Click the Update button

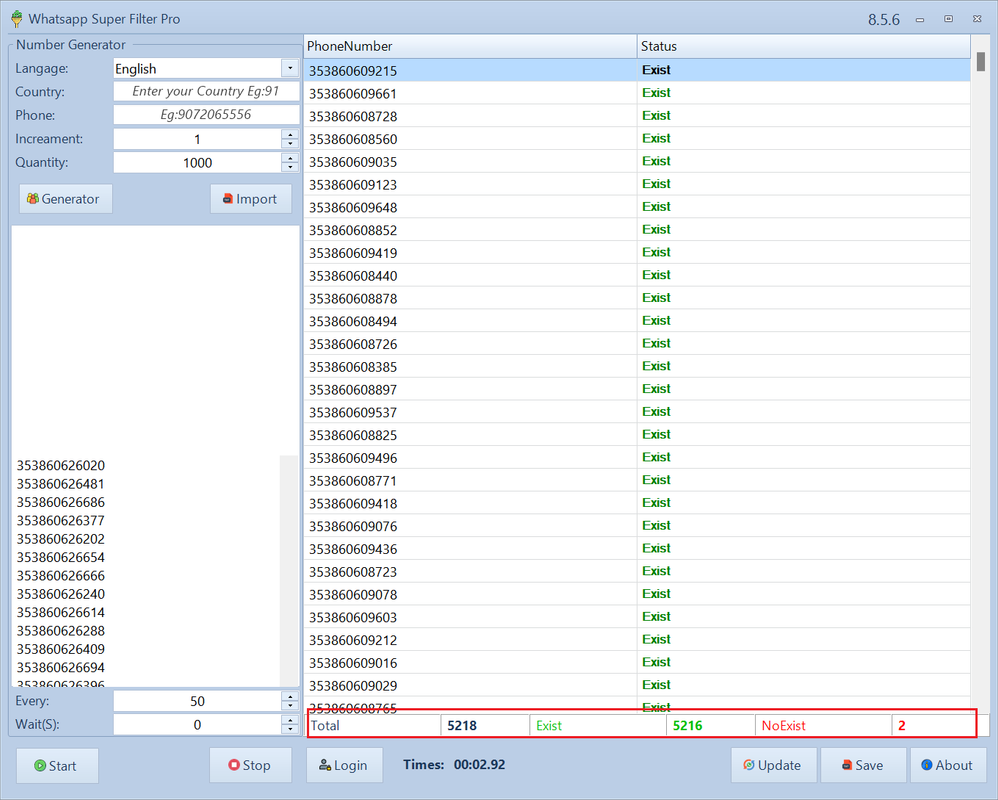coord(773,765)
